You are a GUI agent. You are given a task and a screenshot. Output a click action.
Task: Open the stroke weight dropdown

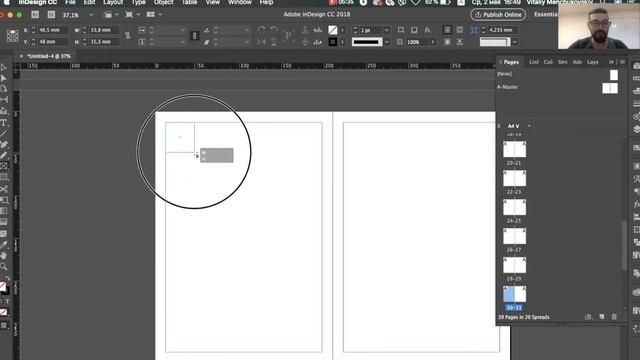click(386, 30)
